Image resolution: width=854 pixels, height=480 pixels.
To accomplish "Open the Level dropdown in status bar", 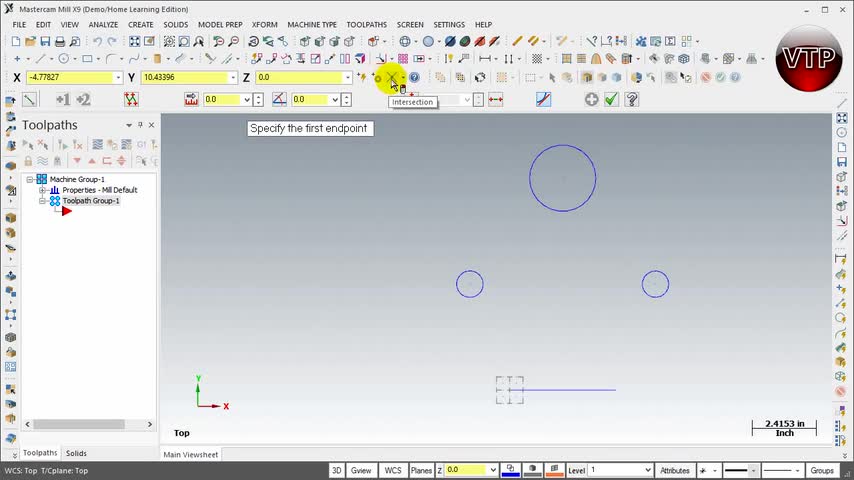I will [648, 470].
